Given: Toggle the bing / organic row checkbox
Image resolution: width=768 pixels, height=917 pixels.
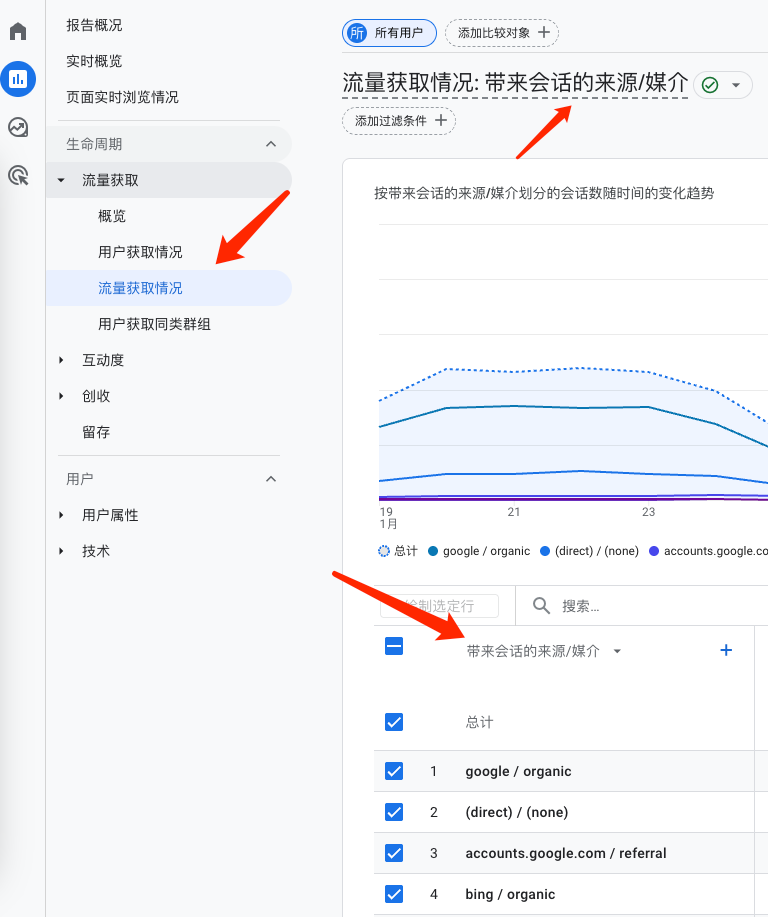Looking at the screenshot, I should click(x=394, y=894).
